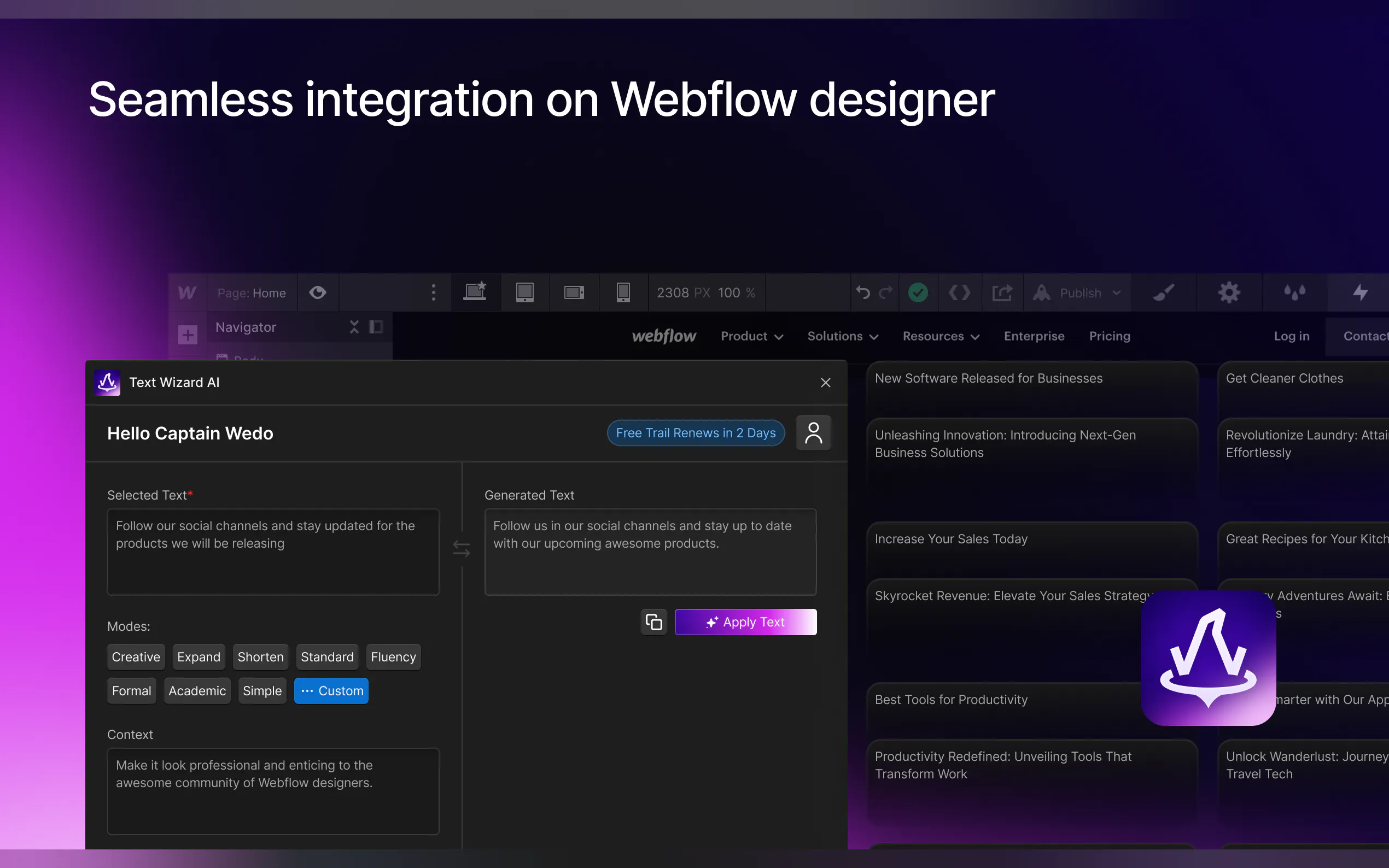Click inside the Selected Text field
The image size is (1389, 868).
(x=273, y=552)
